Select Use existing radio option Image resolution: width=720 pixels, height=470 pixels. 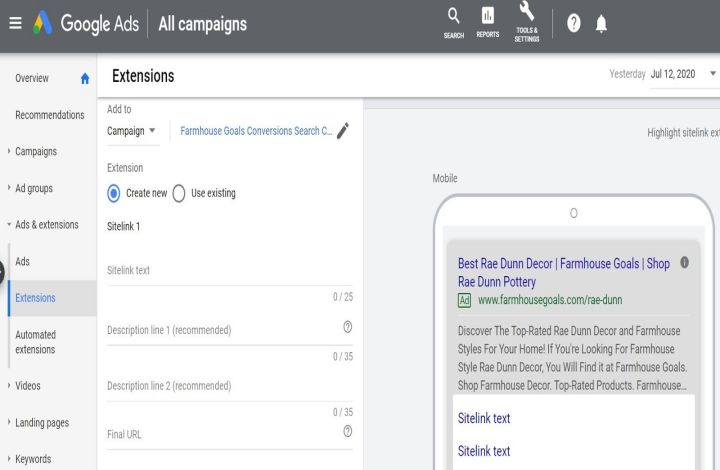(x=179, y=193)
